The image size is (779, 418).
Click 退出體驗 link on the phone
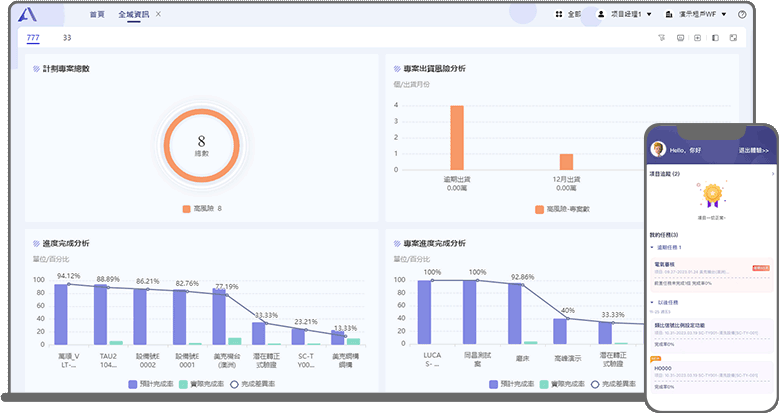[753, 149]
